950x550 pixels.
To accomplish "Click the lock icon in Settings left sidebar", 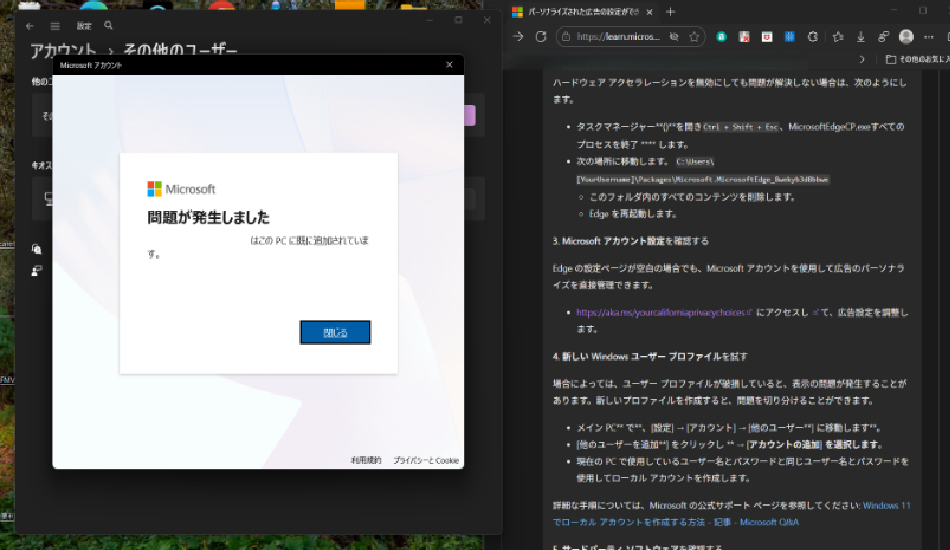I will click(37, 249).
